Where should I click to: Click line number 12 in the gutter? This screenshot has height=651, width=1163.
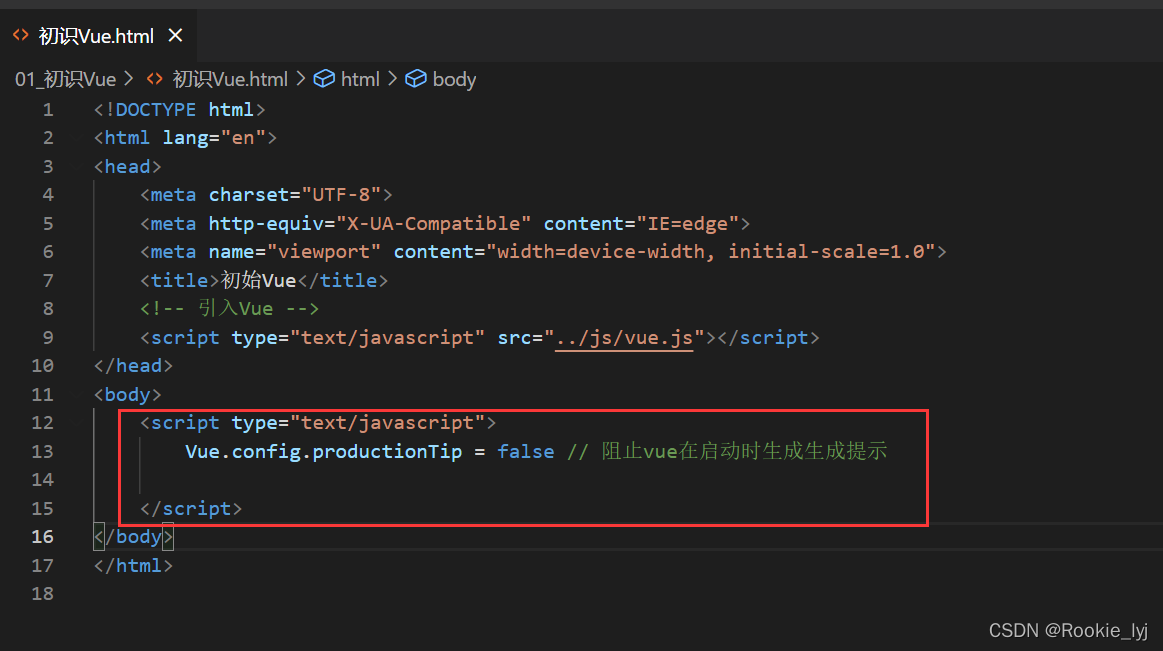42,423
